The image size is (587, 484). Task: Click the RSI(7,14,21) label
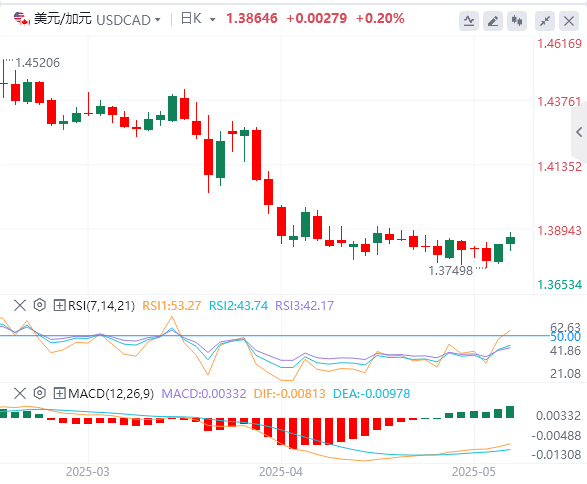click(101, 306)
